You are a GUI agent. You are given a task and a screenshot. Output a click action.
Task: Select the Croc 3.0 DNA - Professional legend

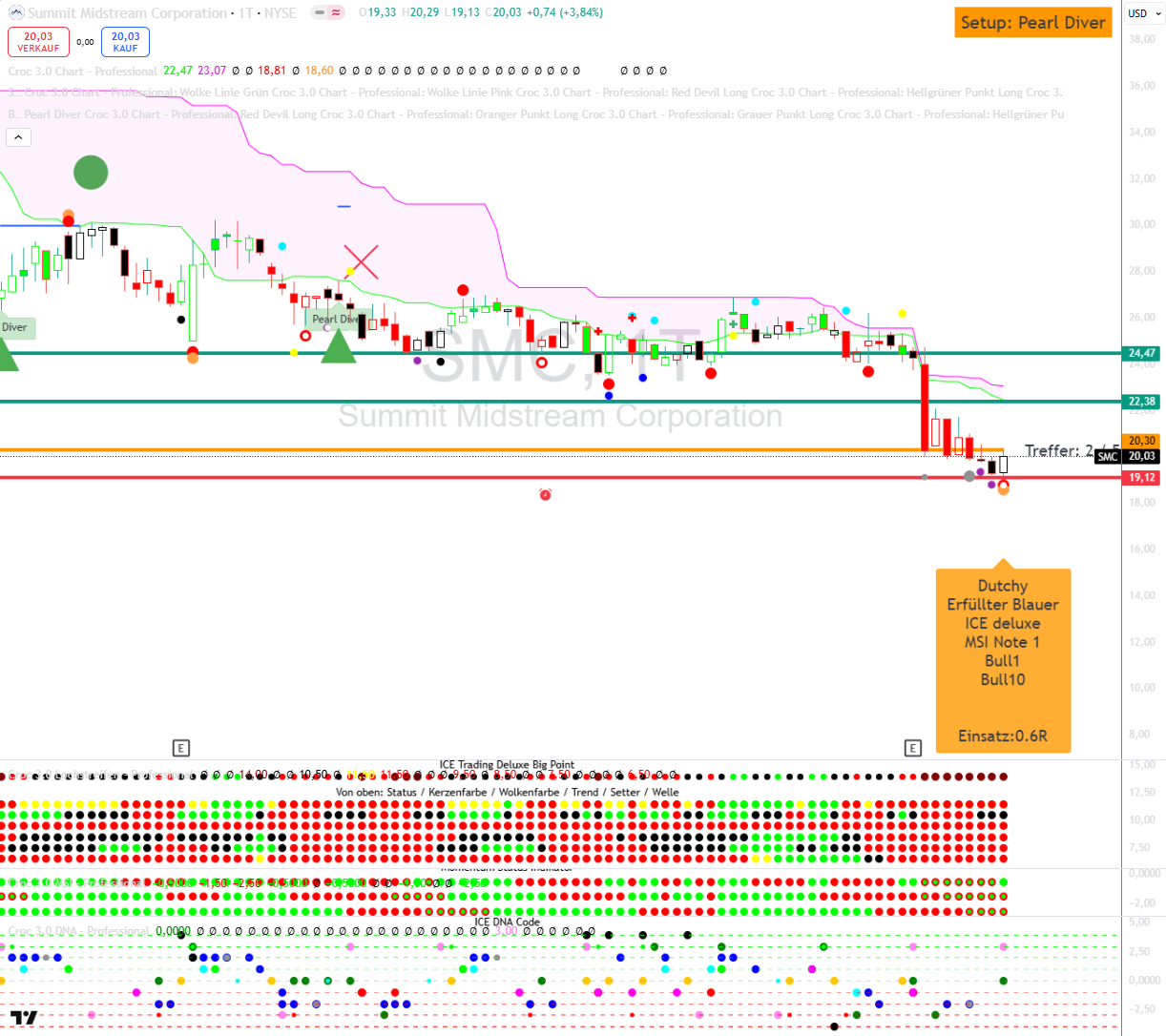(78, 931)
